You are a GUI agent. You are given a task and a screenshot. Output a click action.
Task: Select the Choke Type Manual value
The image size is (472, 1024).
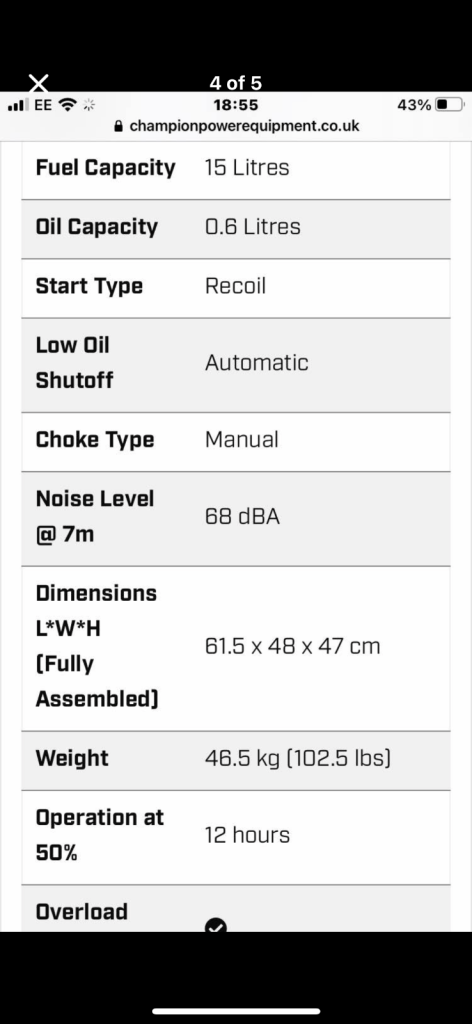(242, 440)
